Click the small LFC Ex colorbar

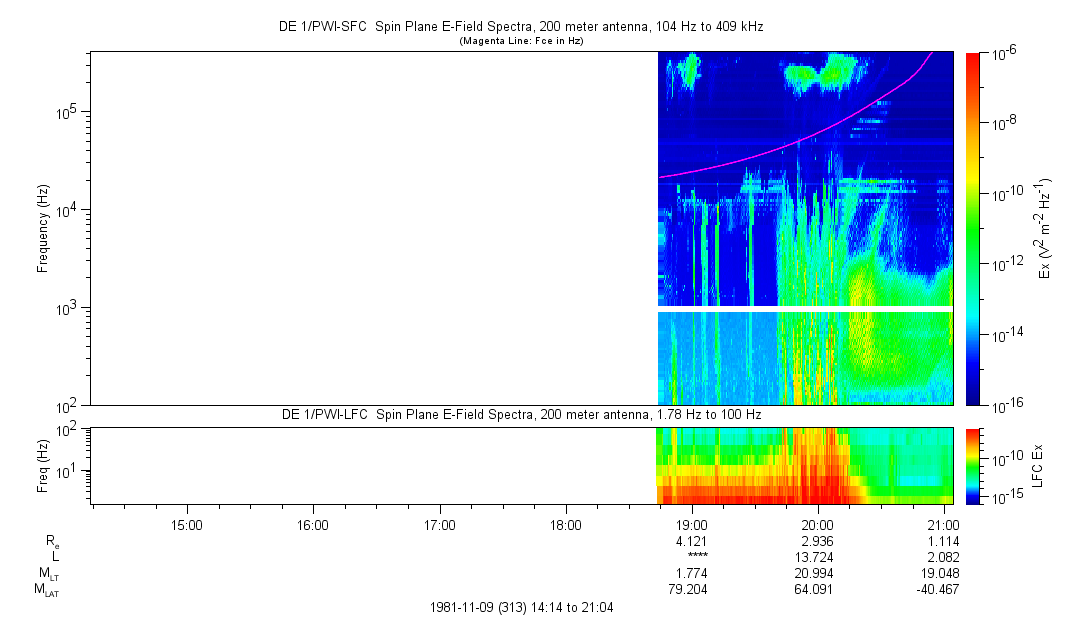point(972,465)
